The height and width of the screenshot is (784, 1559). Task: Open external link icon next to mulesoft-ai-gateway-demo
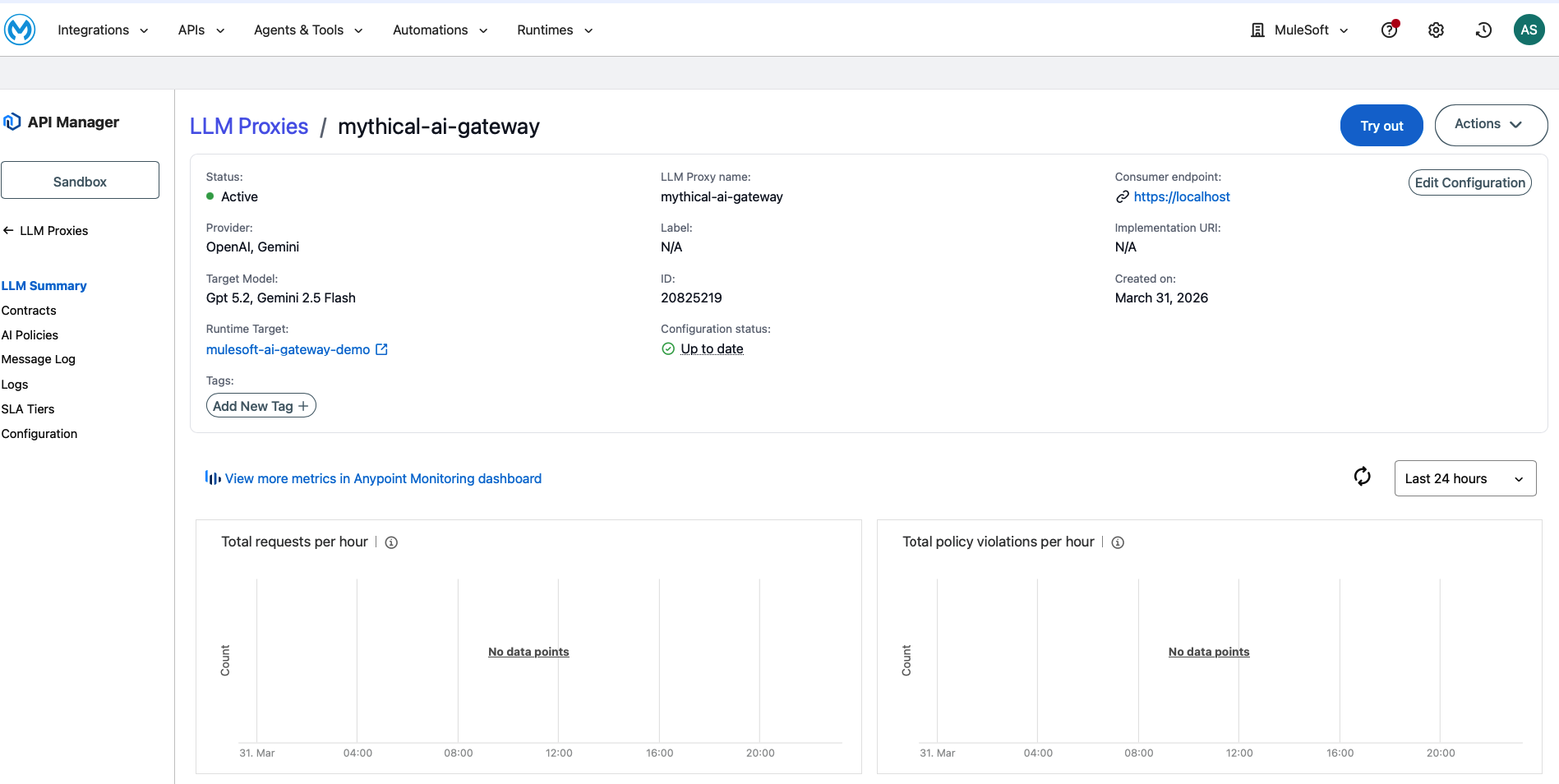[x=381, y=349]
